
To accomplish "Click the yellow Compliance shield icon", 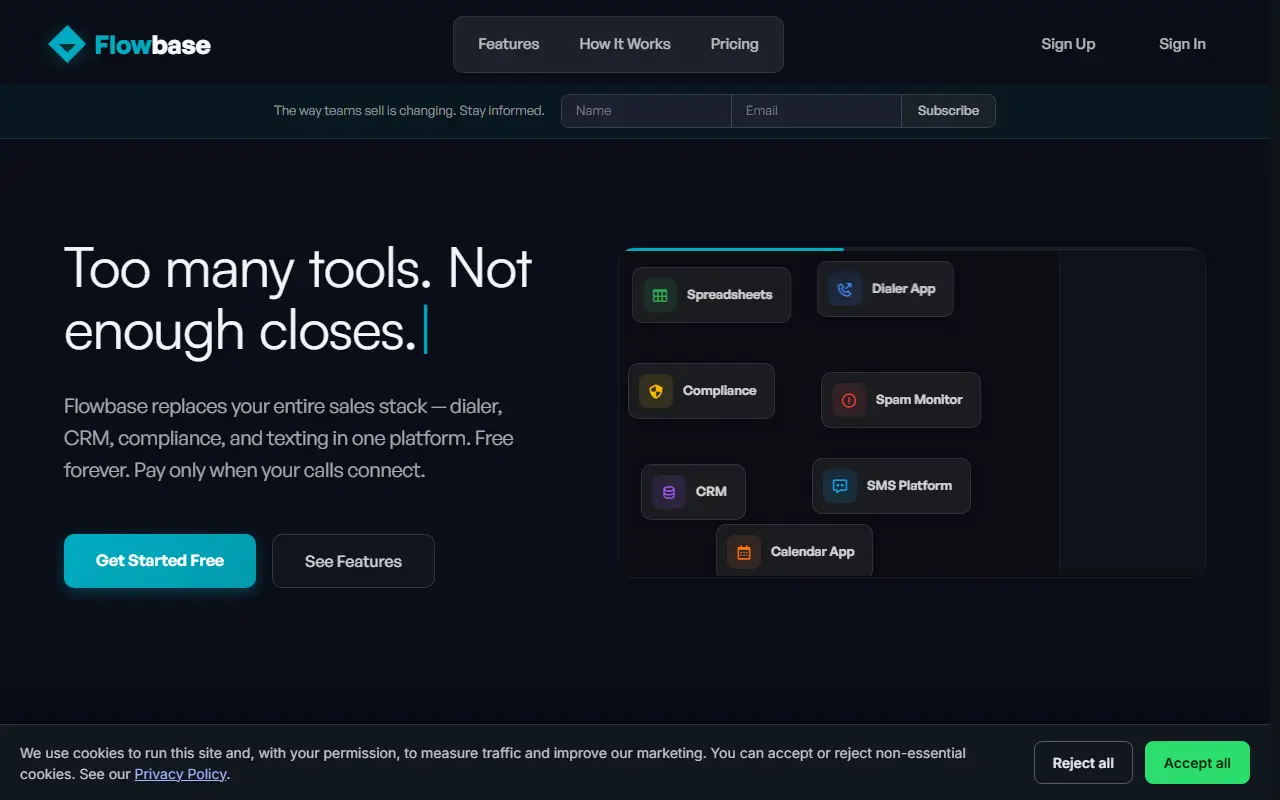I will click(x=656, y=391).
